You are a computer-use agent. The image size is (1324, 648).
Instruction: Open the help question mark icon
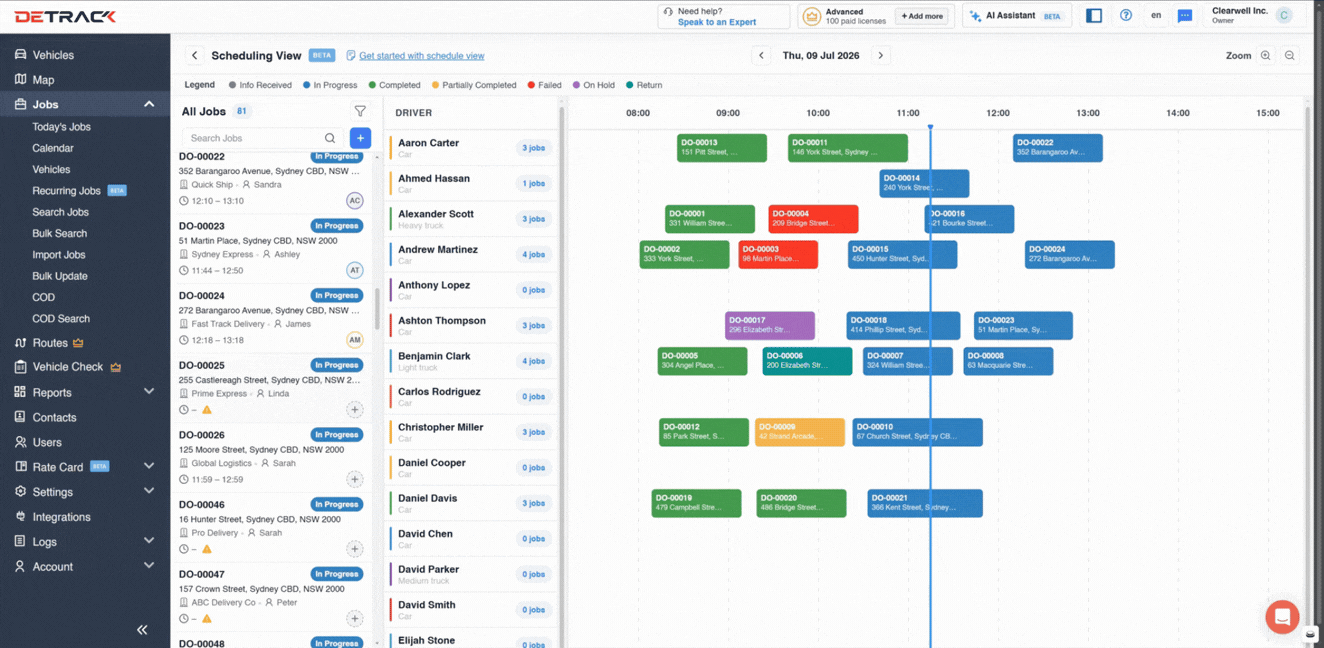[x=1126, y=16]
